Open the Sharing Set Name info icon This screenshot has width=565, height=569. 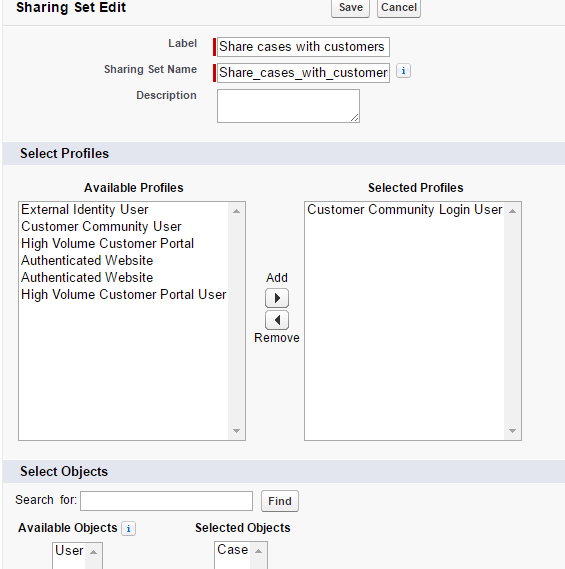pyautogui.click(x=403, y=71)
